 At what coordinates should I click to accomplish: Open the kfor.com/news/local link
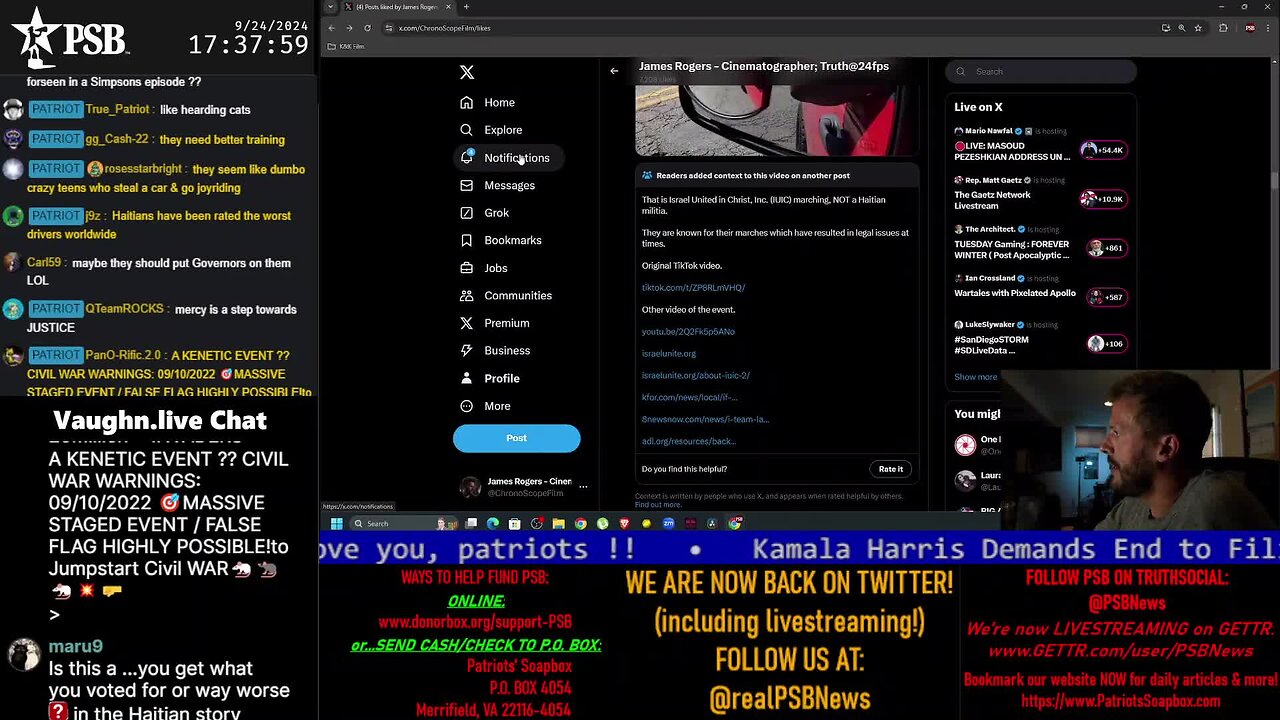[x=689, y=398]
